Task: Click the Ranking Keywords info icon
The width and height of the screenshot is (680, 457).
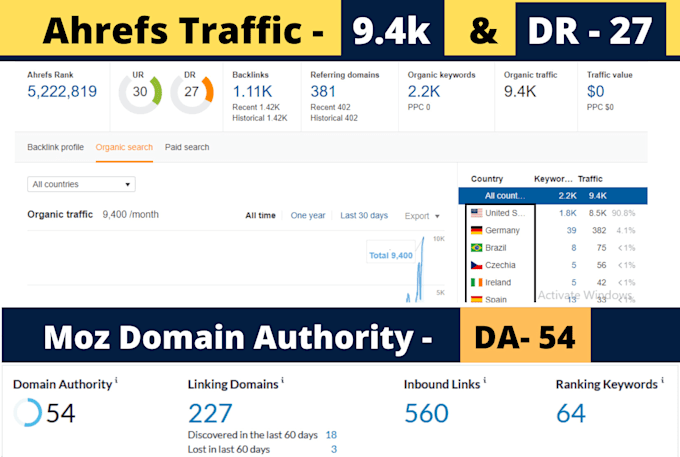Action: pos(662,381)
